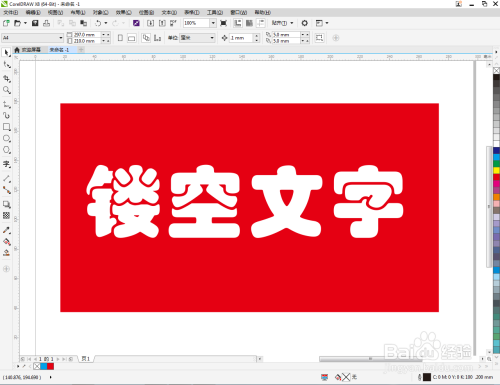
Task: Select the Freehand drawing tool
Action: 6,104
